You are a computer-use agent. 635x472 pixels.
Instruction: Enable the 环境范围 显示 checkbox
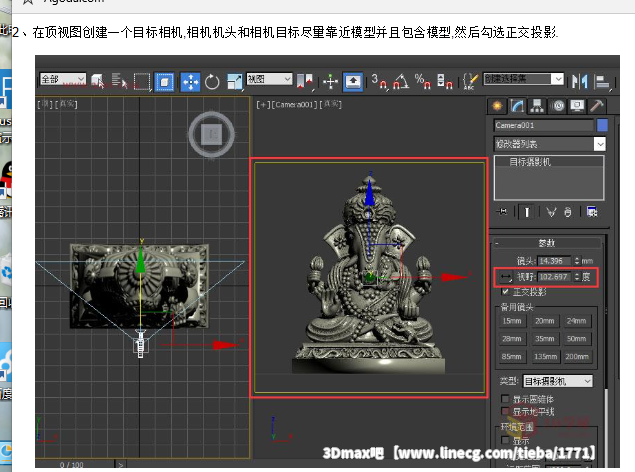click(x=505, y=440)
